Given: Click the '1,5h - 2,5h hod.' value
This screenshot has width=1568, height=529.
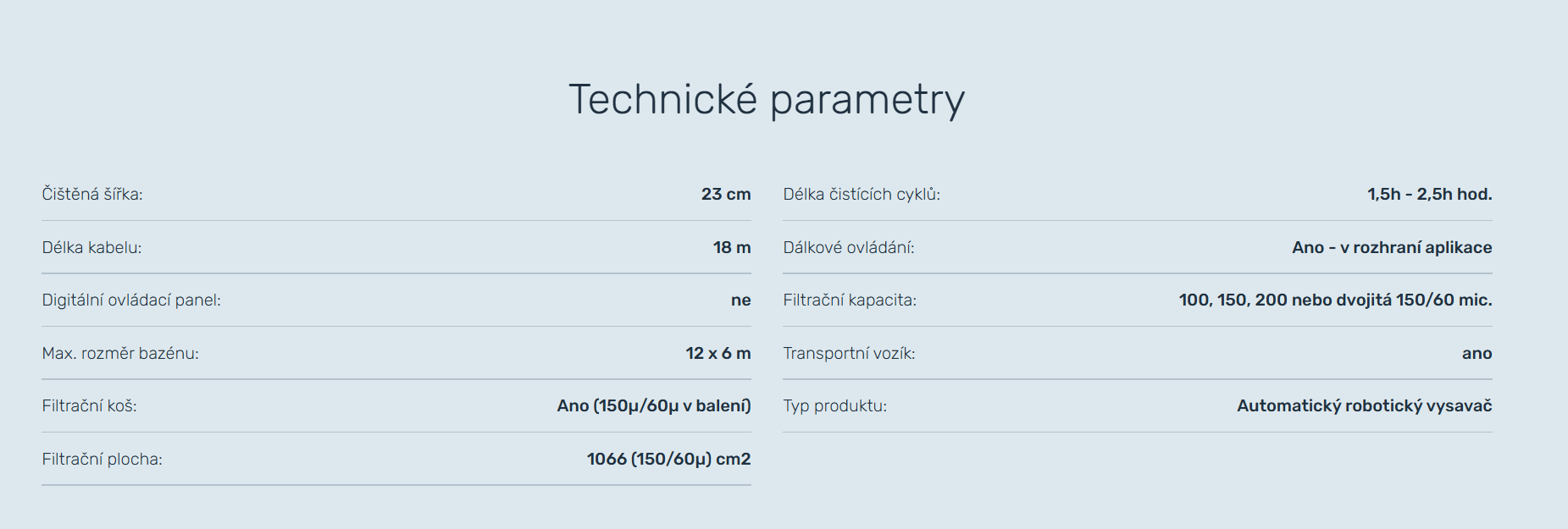Looking at the screenshot, I should [x=1429, y=195].
